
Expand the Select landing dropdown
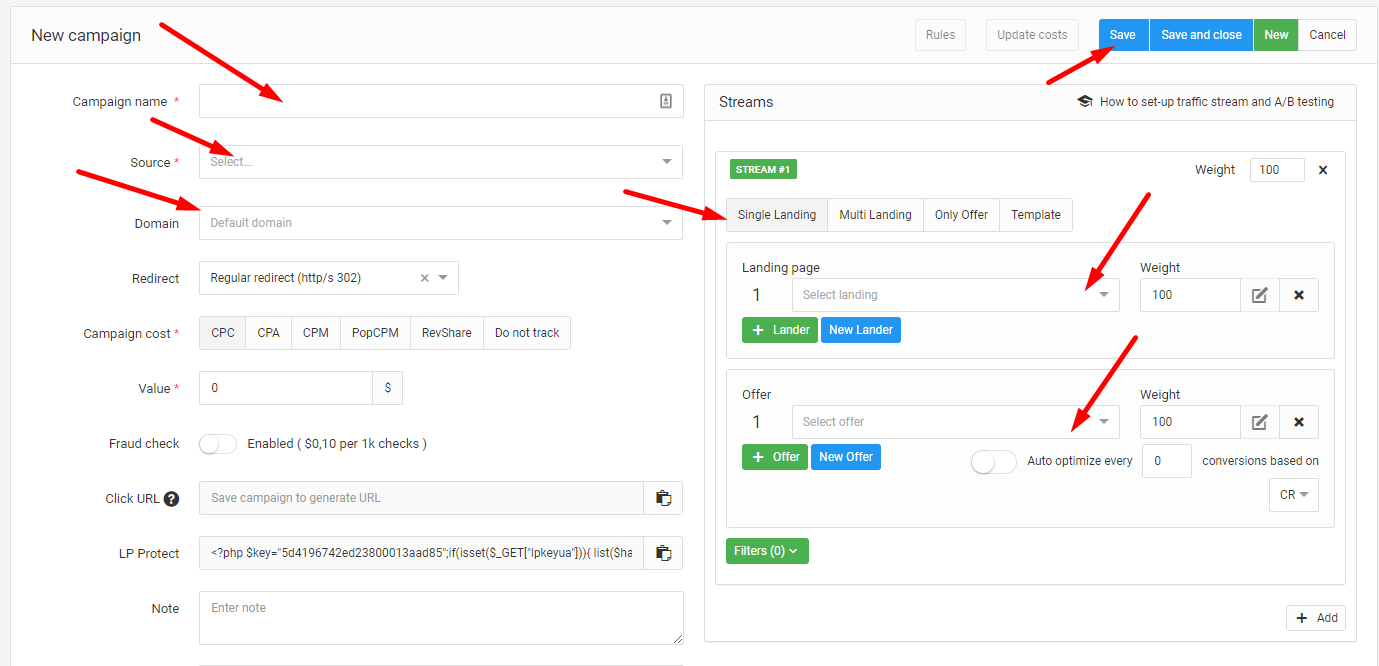tap(955, 295)
